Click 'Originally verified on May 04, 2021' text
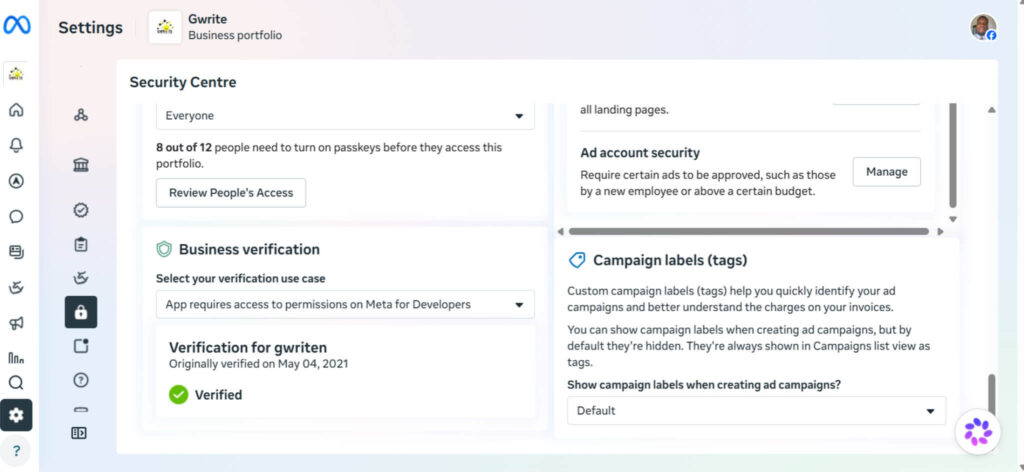 pyautogui.click(x=259, y=364)
